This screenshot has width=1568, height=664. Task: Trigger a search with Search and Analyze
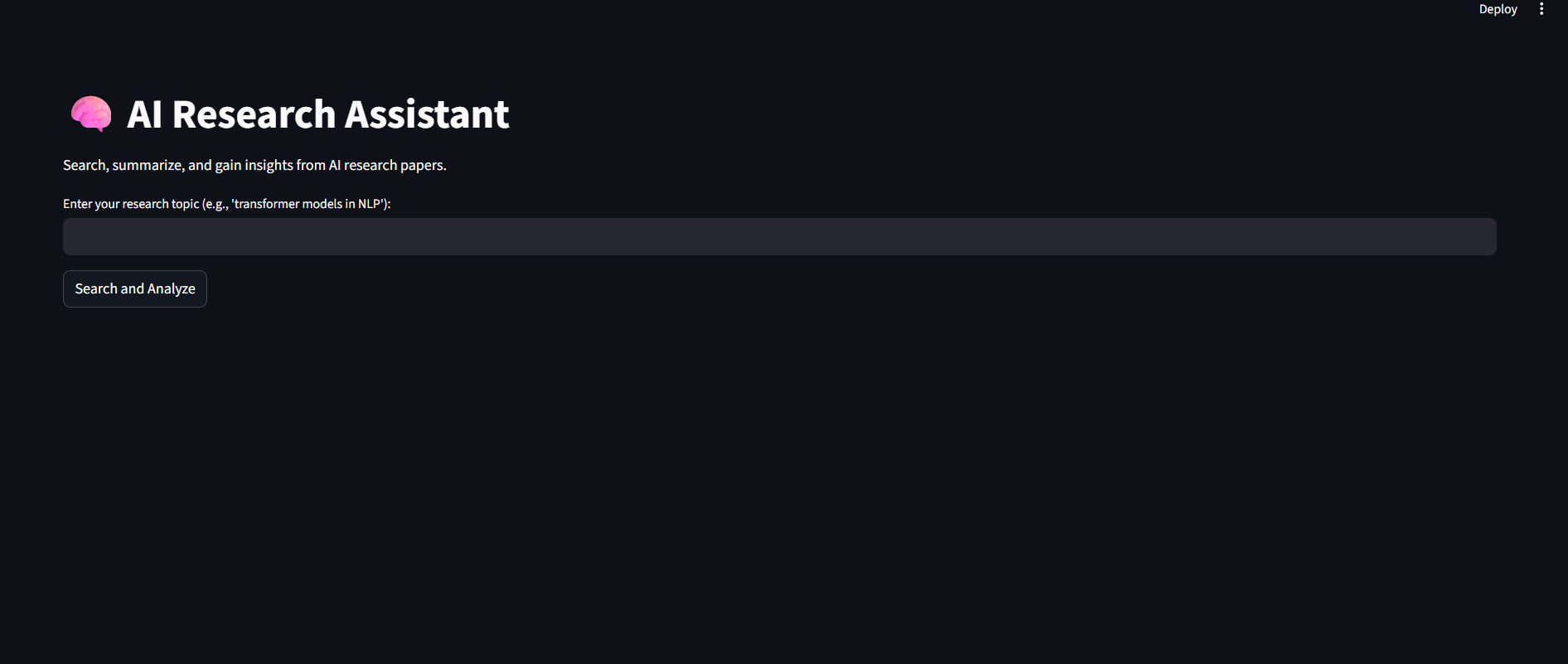[134, 288]
